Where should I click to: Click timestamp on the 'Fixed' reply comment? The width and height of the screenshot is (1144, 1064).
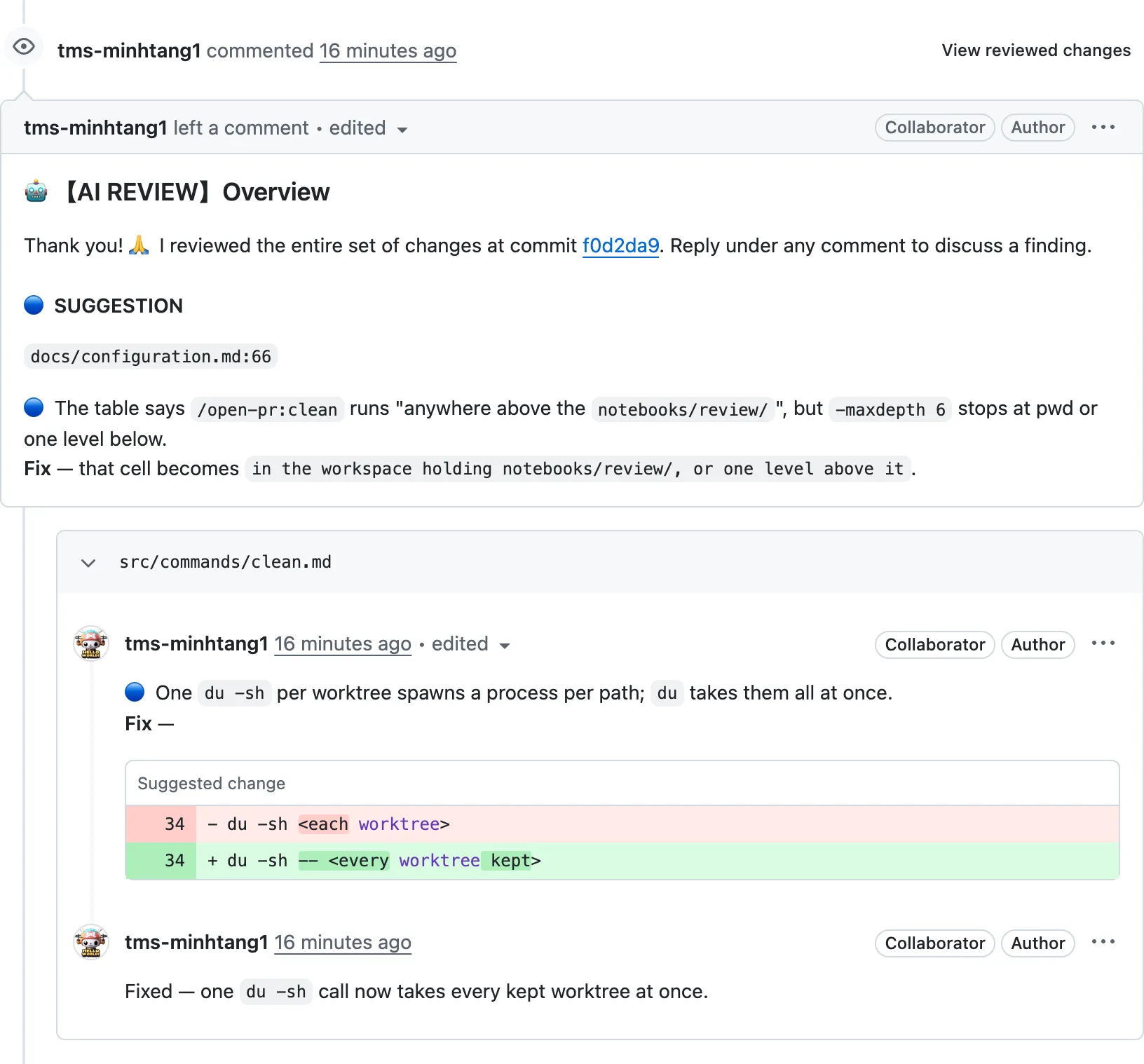(x=343, y=943)
